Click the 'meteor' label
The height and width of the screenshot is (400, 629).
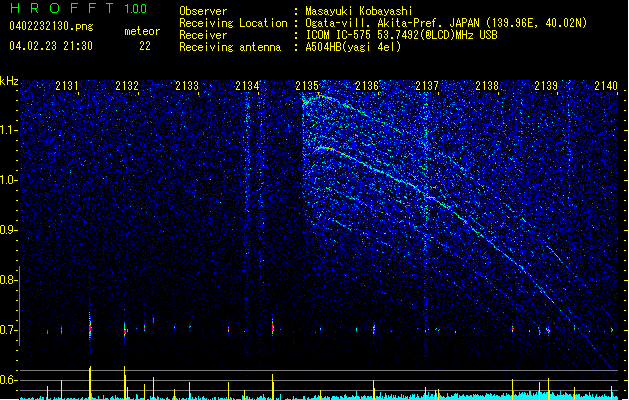[142, 31]
